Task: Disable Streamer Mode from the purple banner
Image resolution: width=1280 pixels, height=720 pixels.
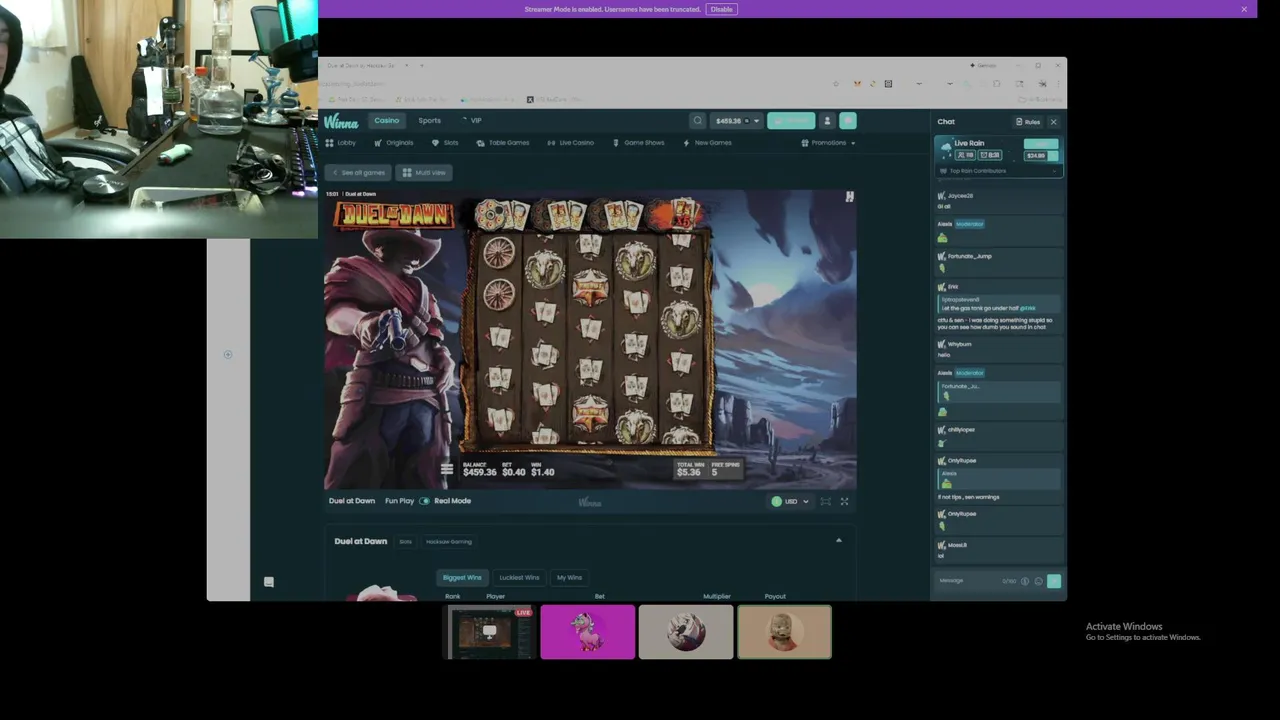Action: (x=721, y=9)
